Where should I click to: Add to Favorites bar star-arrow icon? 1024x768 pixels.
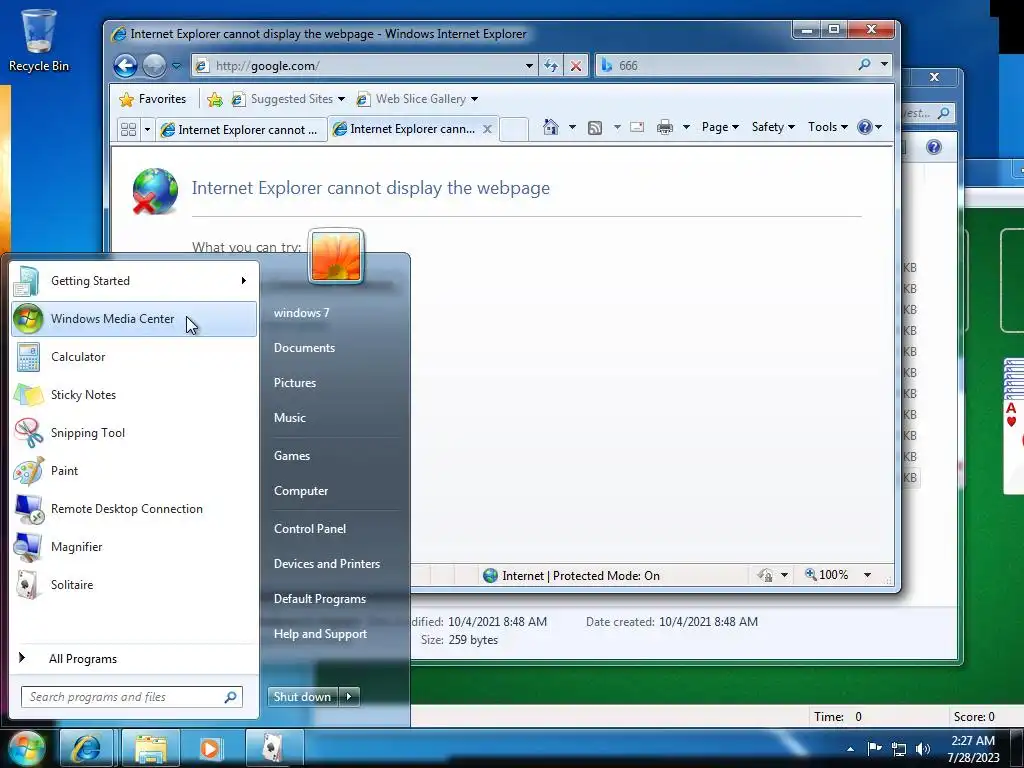(x=214, y=99)
